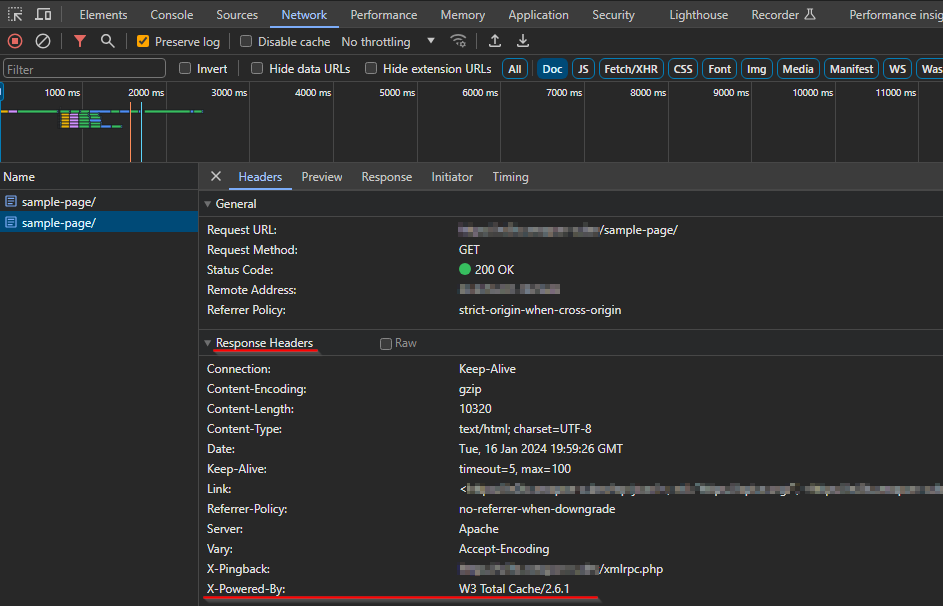Click the export HAR download icon
The height and width of the screenshot is (606, 943).
click(523, 41)
